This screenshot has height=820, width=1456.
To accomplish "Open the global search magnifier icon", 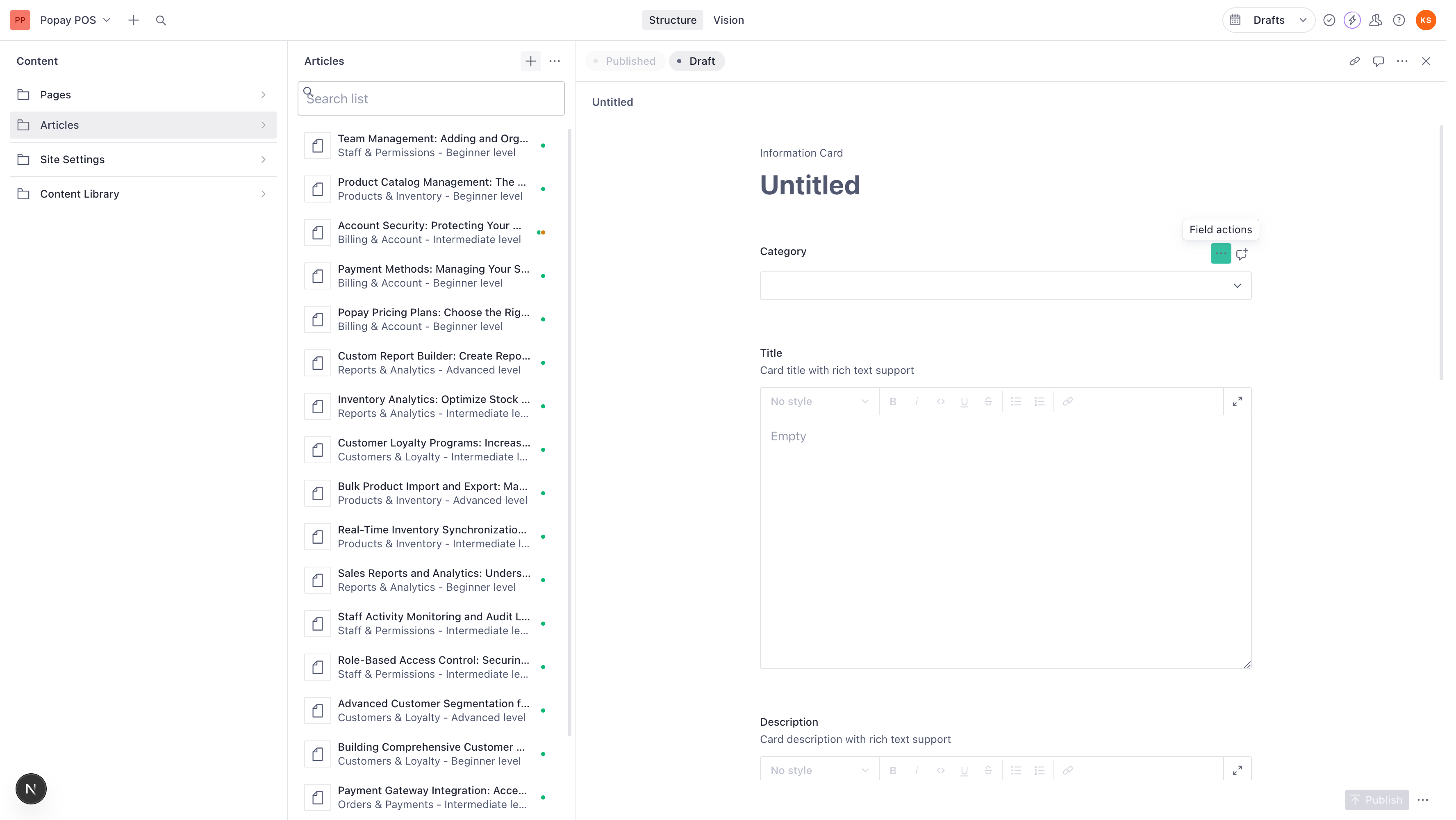I will click(x=161, y=20).
